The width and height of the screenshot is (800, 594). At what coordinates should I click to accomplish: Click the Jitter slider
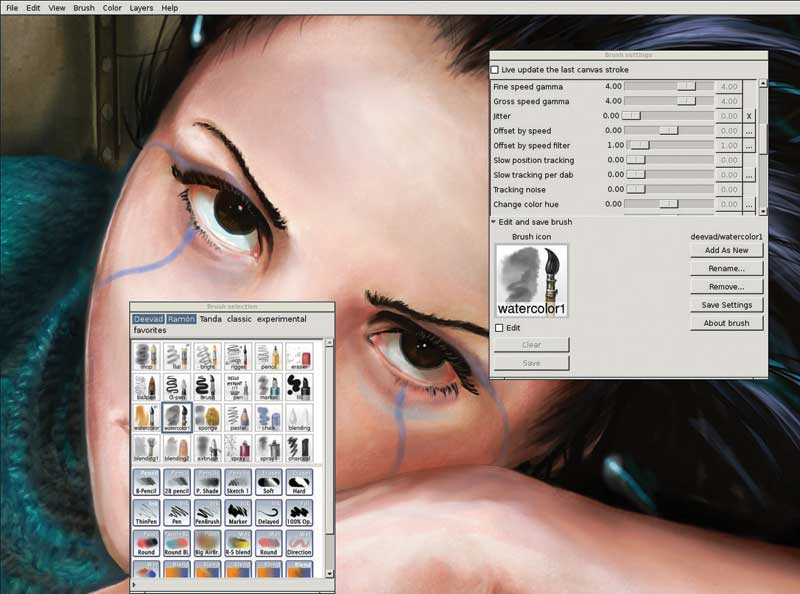(669, 116)
